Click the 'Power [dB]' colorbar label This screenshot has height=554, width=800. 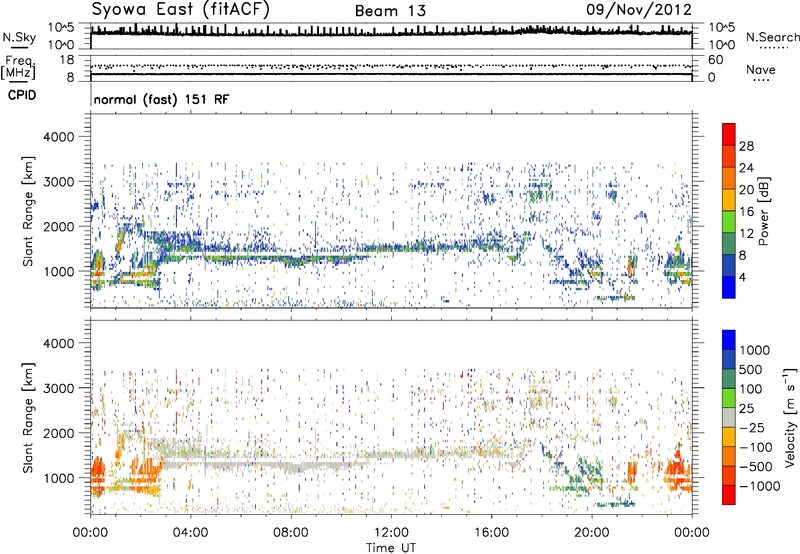(x=763, y=211)
